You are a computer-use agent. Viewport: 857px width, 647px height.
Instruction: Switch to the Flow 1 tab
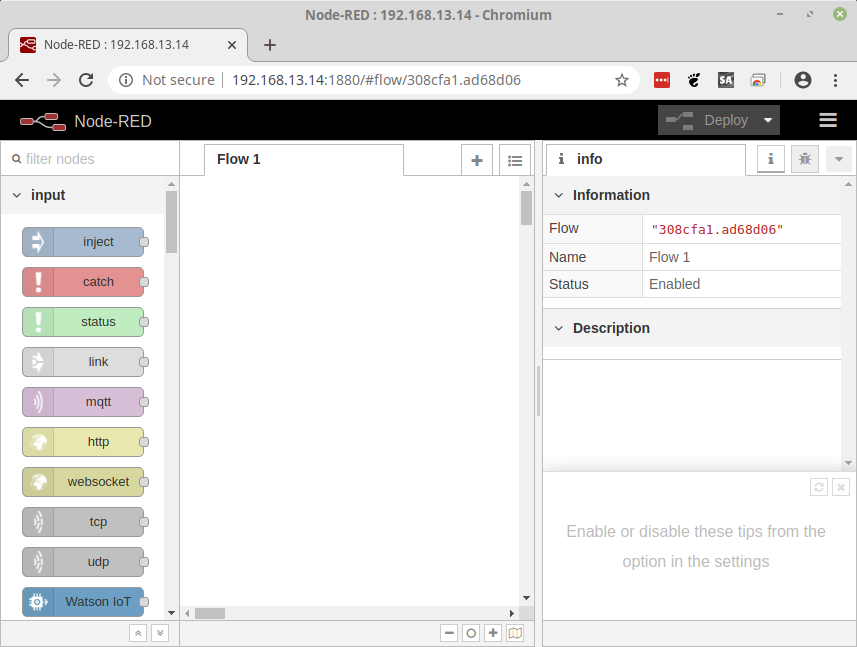(x=304, y=160)
